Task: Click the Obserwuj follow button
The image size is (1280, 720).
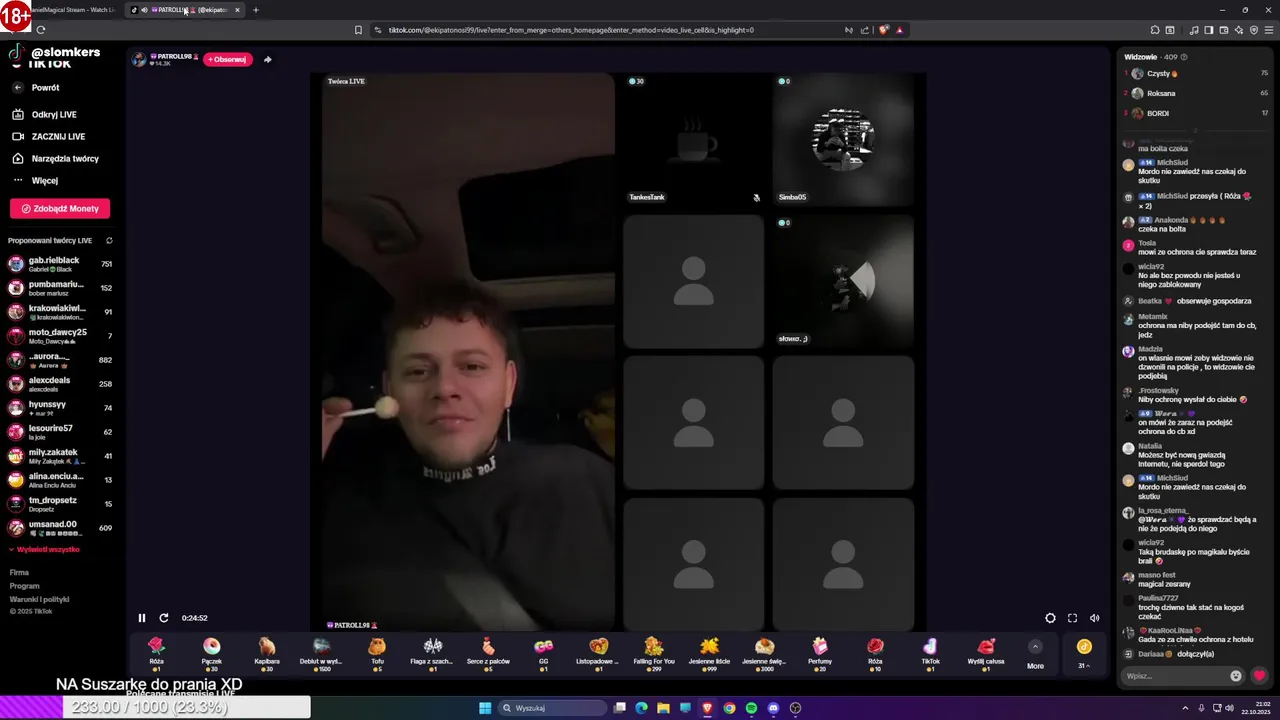Action: point(228,59)
